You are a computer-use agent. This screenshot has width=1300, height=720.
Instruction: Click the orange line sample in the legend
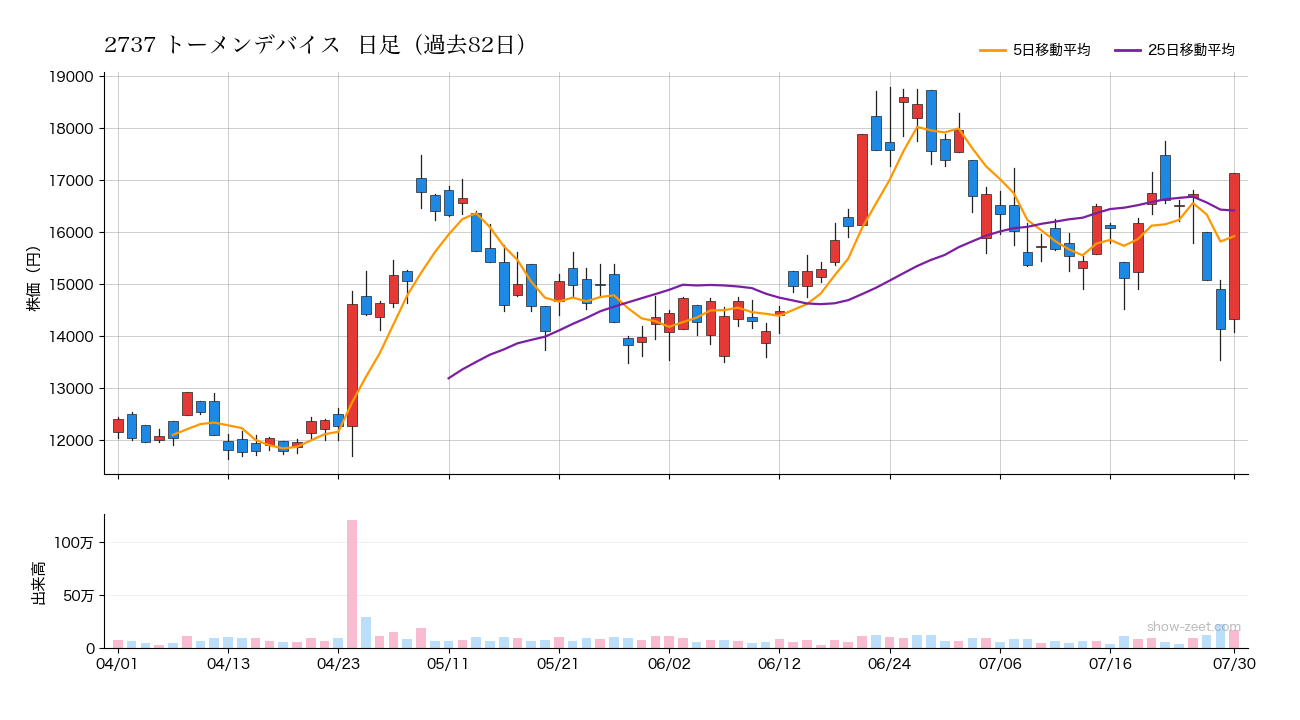992,50
